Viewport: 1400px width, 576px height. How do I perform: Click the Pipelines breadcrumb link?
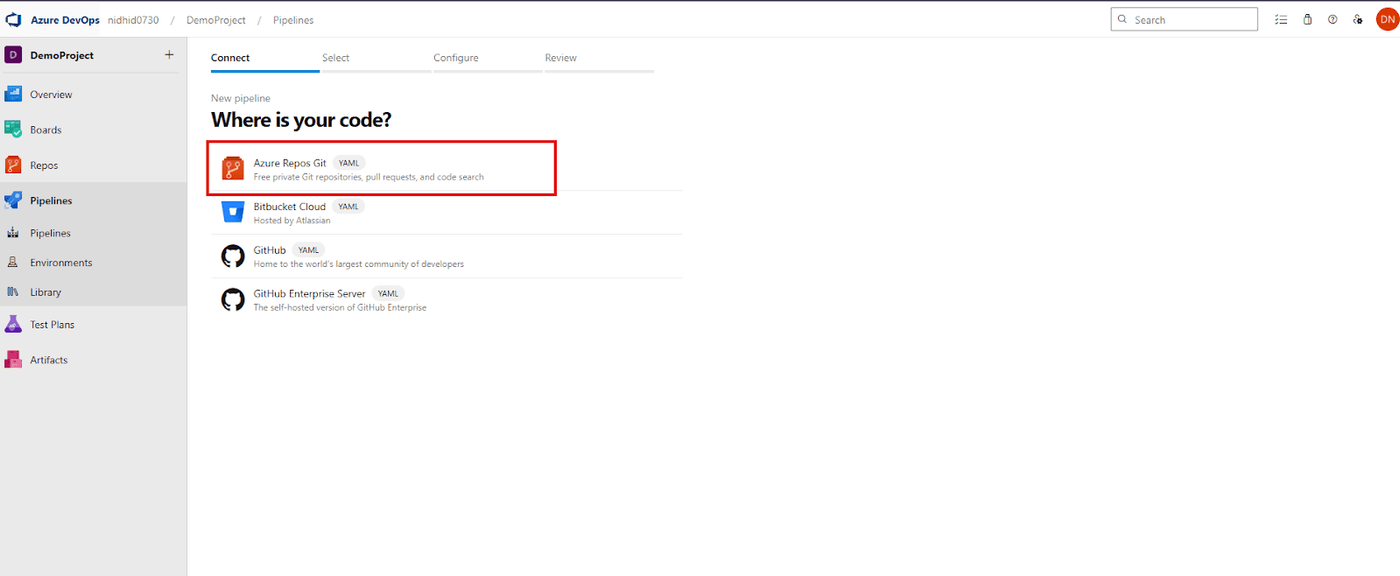(x=293, y=20)
